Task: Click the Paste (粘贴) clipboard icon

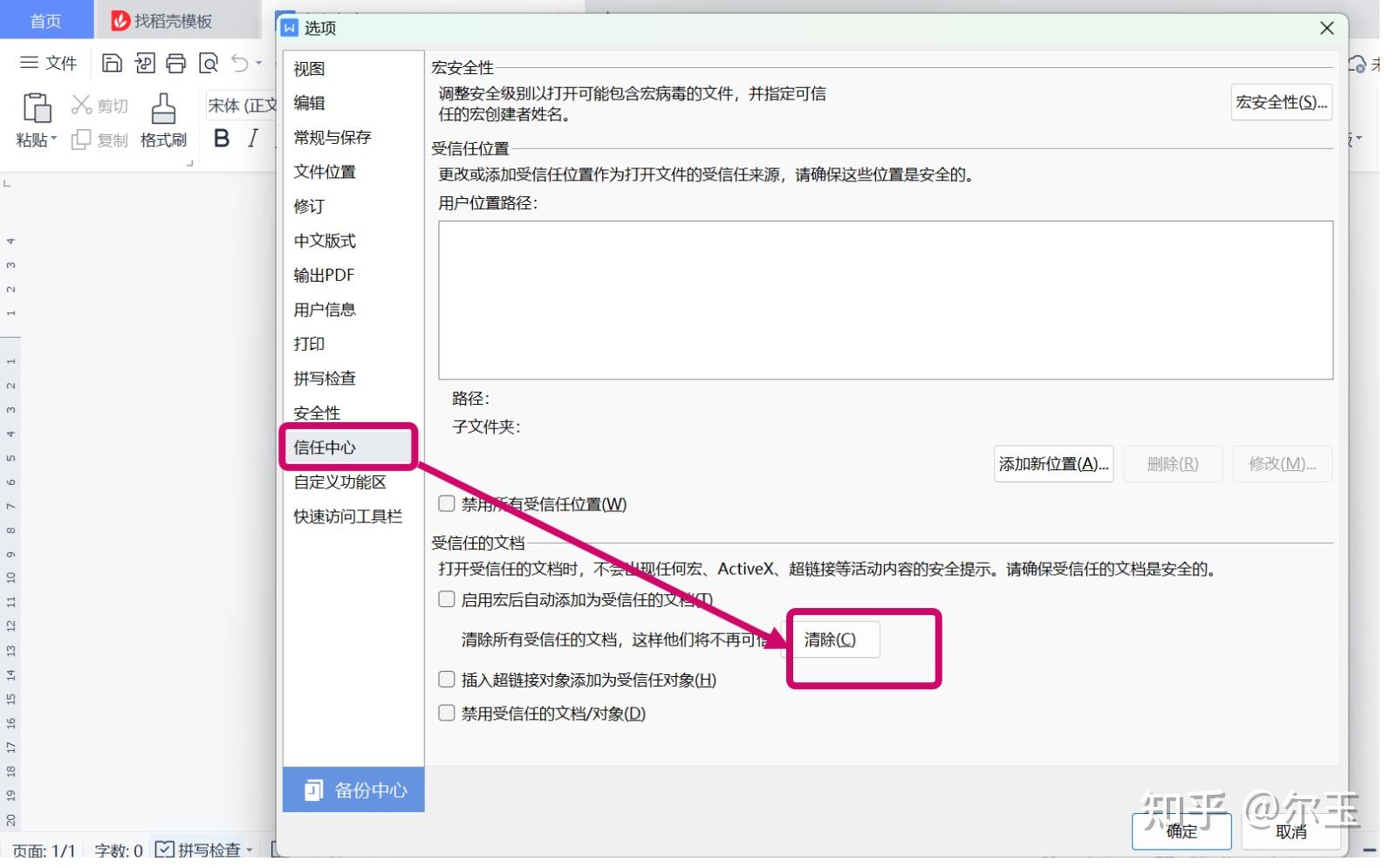Action: click(37, 108)
